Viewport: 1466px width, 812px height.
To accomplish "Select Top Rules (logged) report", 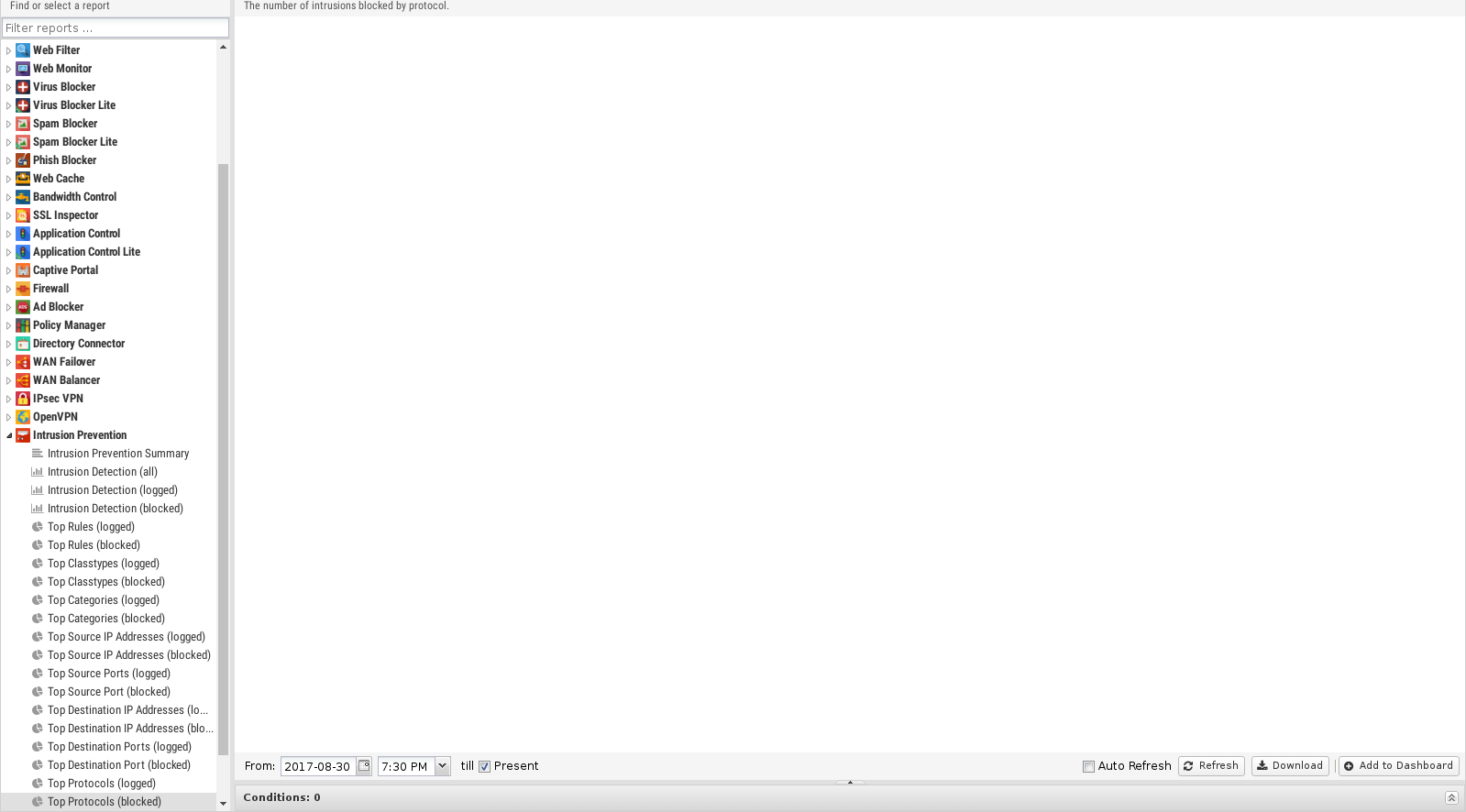I will click(x=91, y=527).
